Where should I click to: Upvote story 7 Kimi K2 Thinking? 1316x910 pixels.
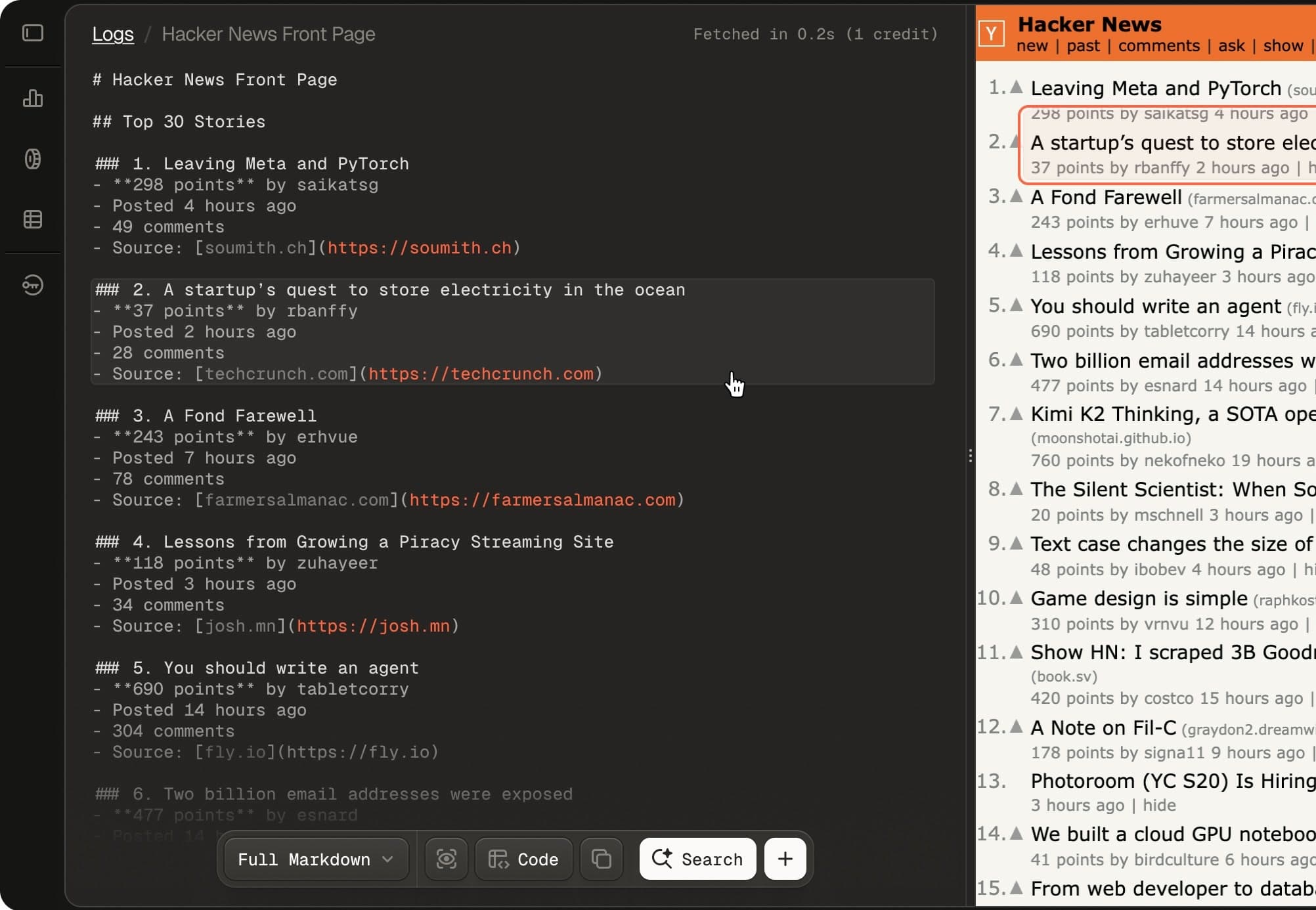click(1017, 414)
